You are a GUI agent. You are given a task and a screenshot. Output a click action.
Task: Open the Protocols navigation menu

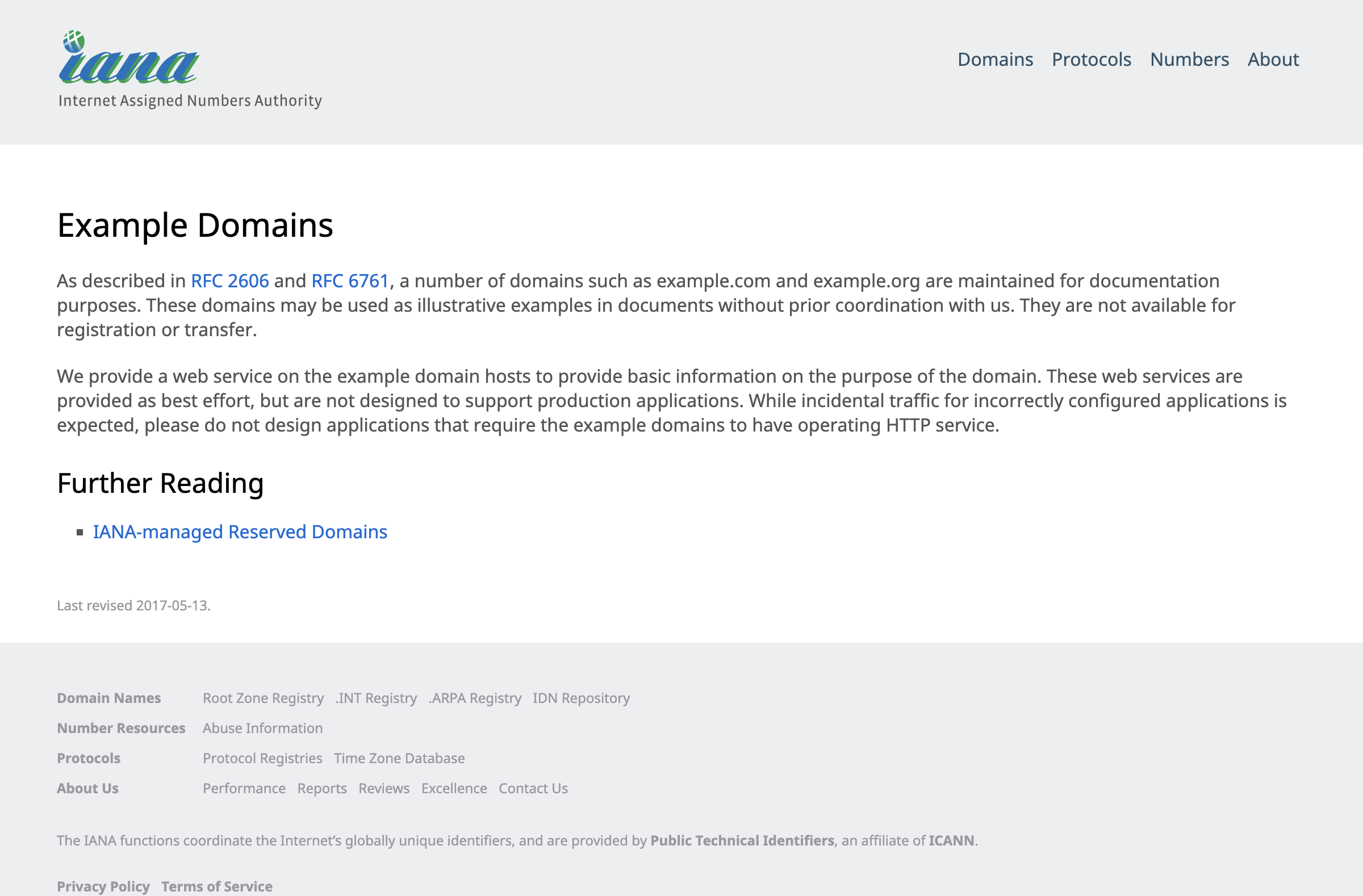tap(1091, 58)
